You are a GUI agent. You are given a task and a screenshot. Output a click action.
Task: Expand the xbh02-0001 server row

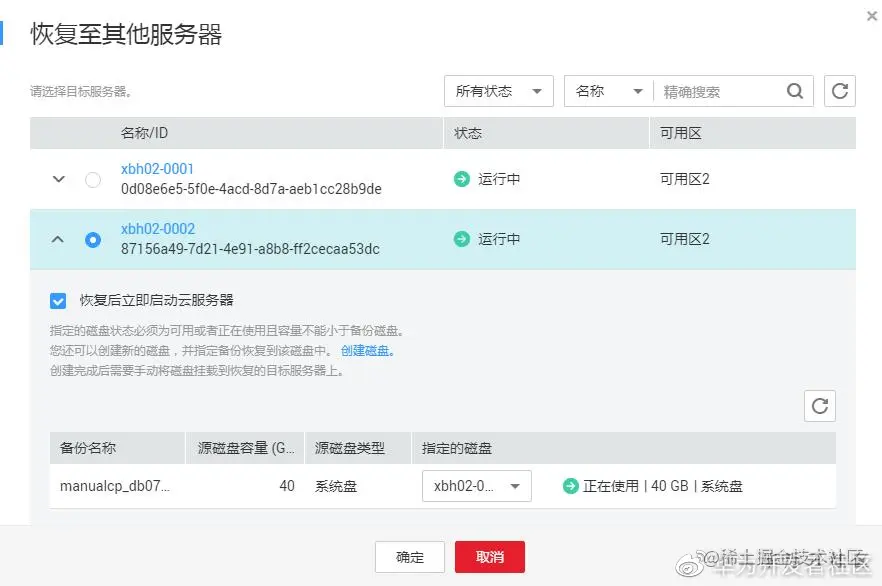tap(57, 179)
